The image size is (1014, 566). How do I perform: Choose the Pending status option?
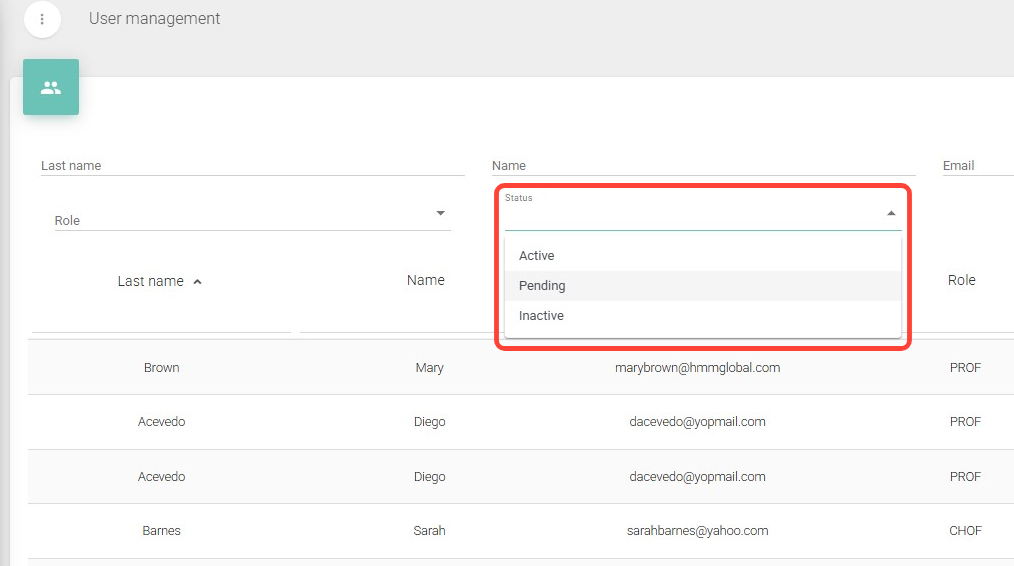coord(542,286)
